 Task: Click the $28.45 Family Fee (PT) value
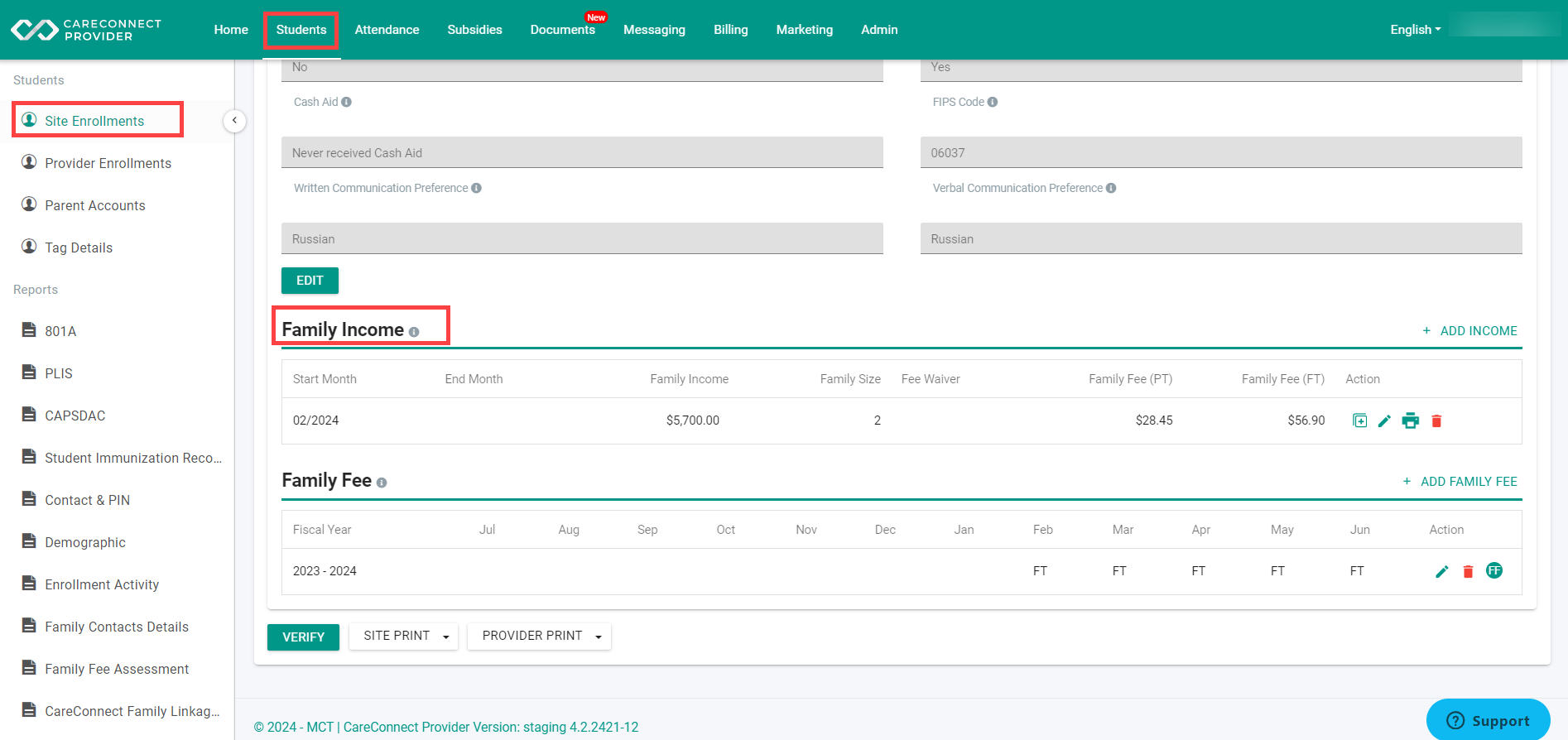pos(1154,420)
